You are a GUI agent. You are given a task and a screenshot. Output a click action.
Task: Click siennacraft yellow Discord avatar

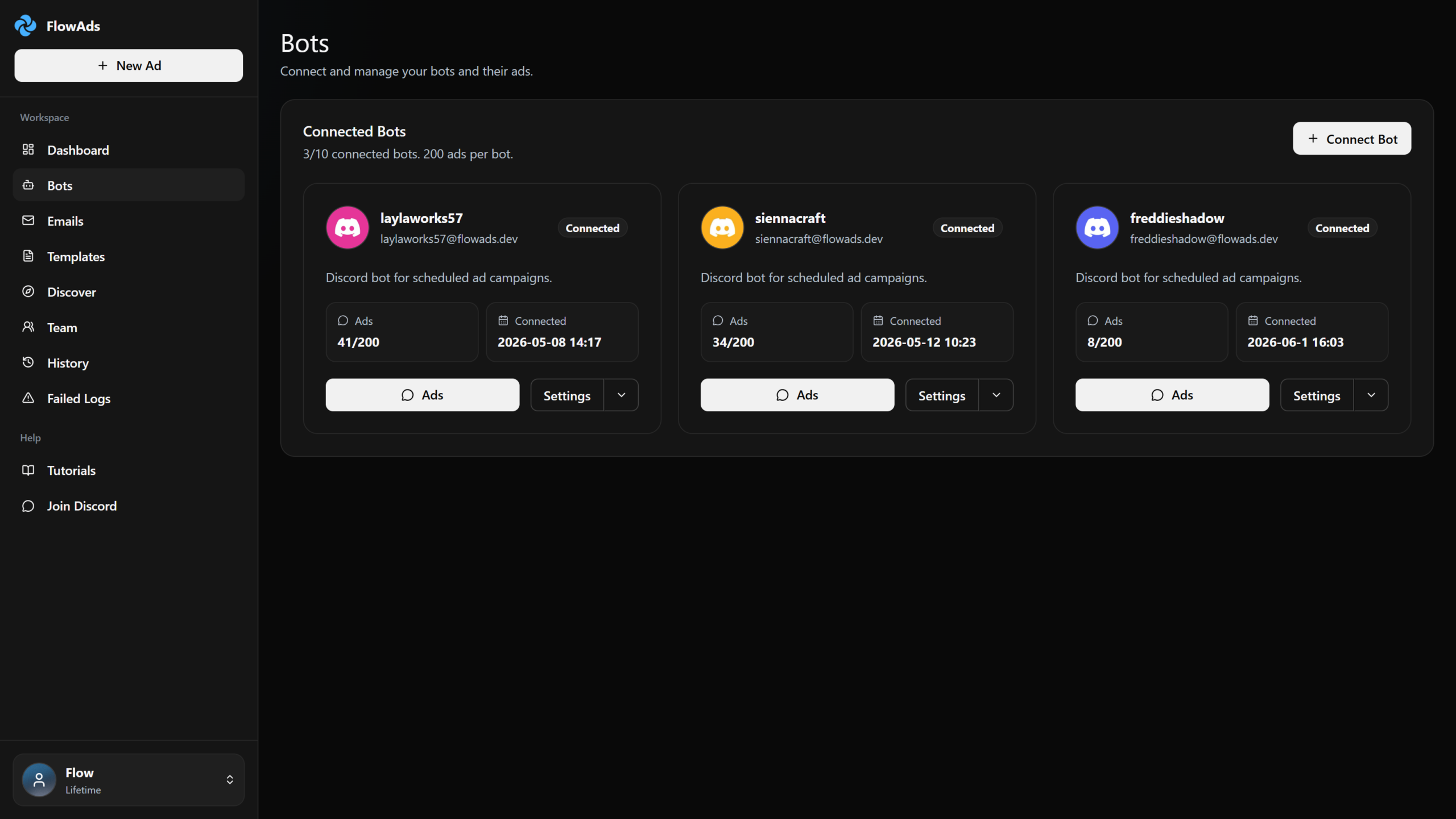(722, 227)
